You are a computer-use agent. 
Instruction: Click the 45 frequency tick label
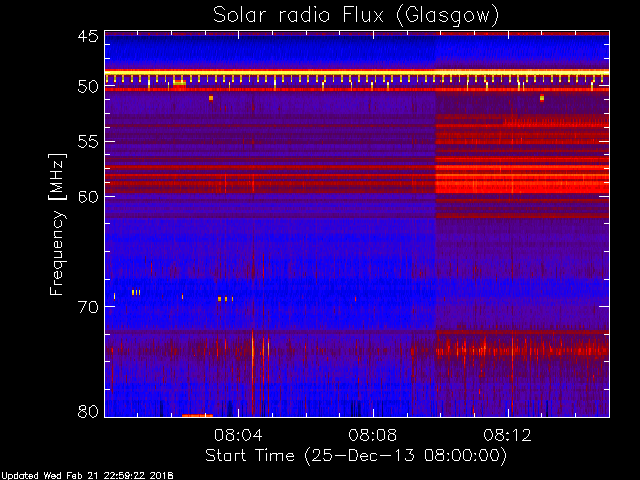point(88,36)
